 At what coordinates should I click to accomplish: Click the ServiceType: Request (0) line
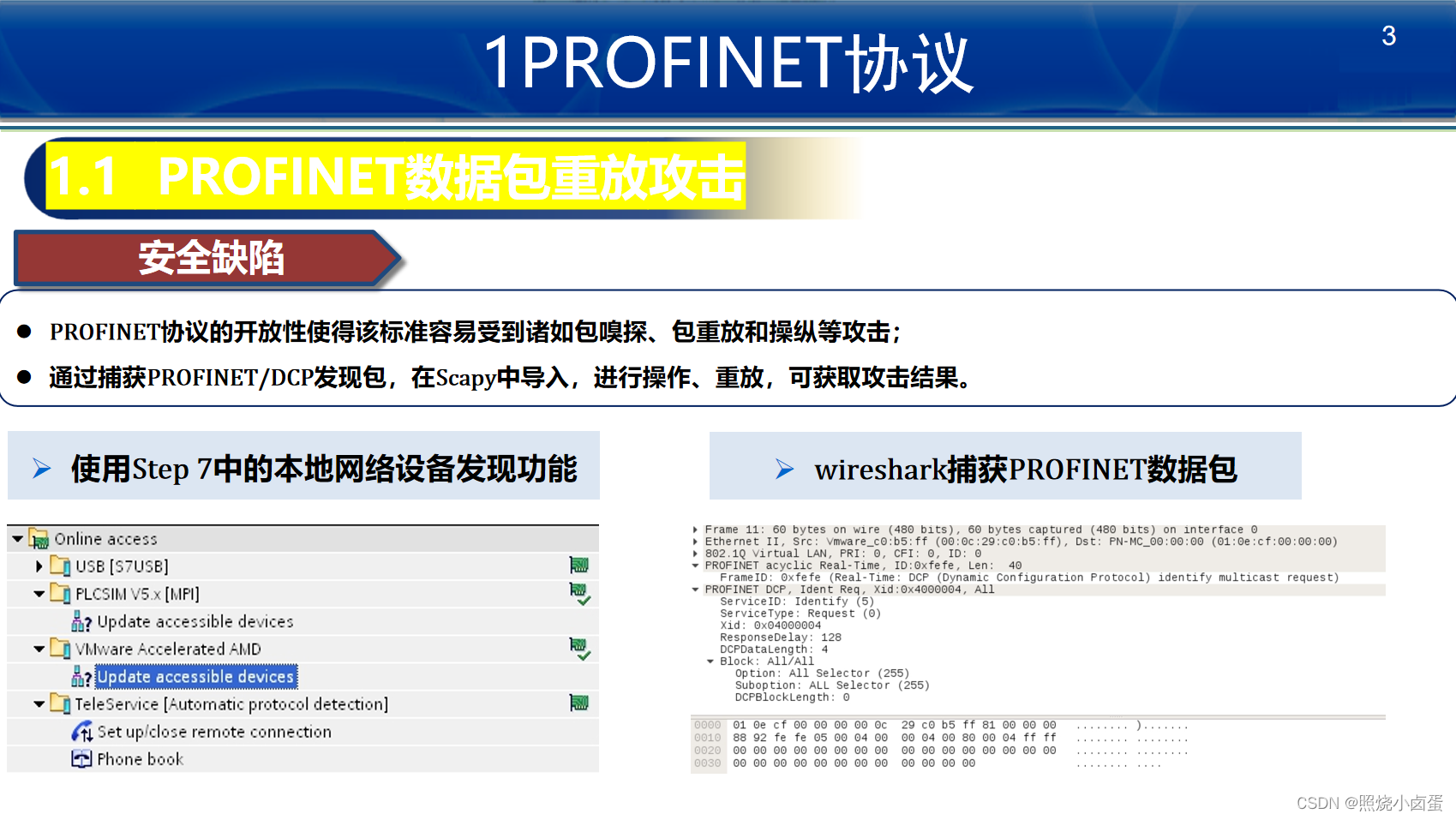(x=800, y=614)
